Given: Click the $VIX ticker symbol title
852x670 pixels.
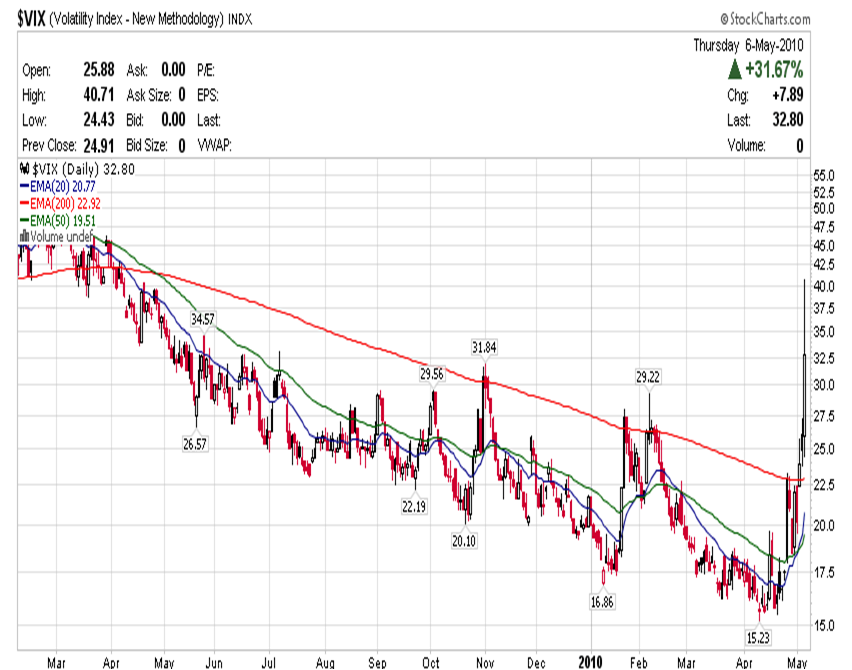Looking at the screenshot, I should (x=31, y=19).
